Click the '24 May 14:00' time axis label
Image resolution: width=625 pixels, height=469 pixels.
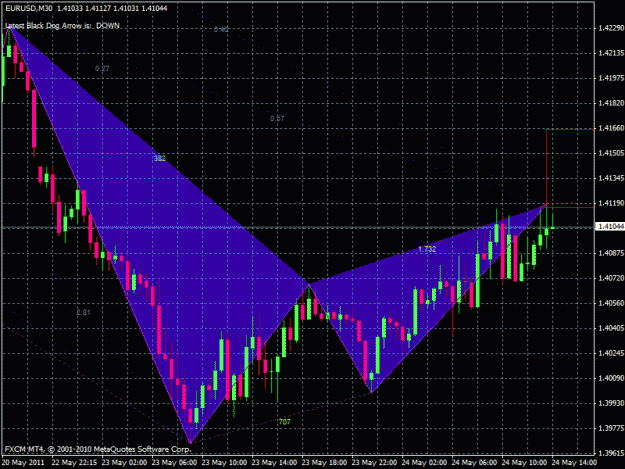tap(574, 463)
